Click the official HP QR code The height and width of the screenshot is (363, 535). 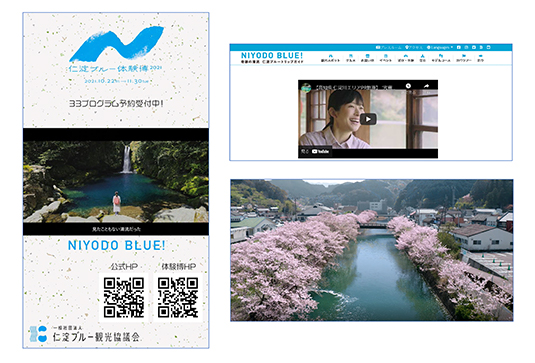124,297
